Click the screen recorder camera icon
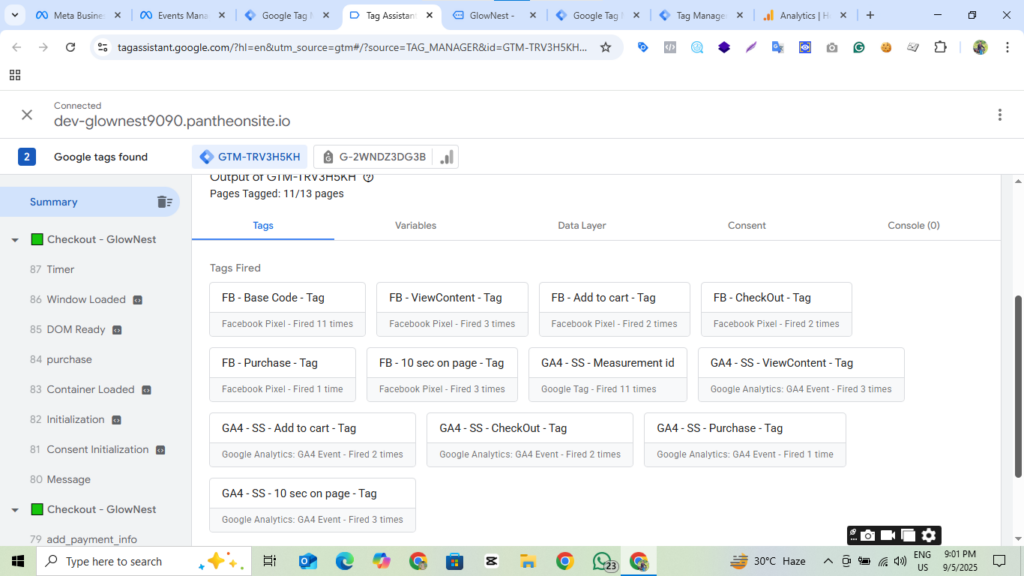 [x=867, y=536]
